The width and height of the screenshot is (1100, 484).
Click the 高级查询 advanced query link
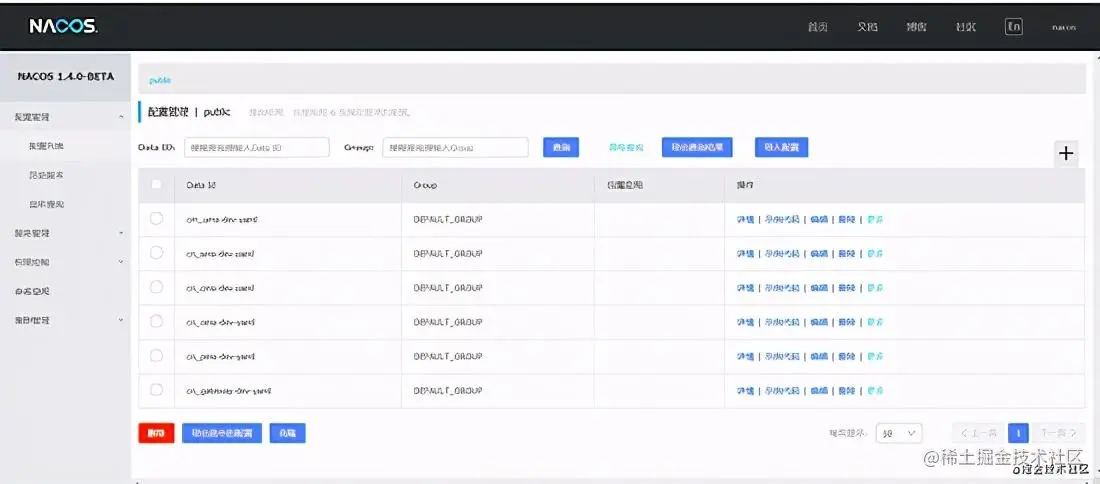[x=626, y=148]
